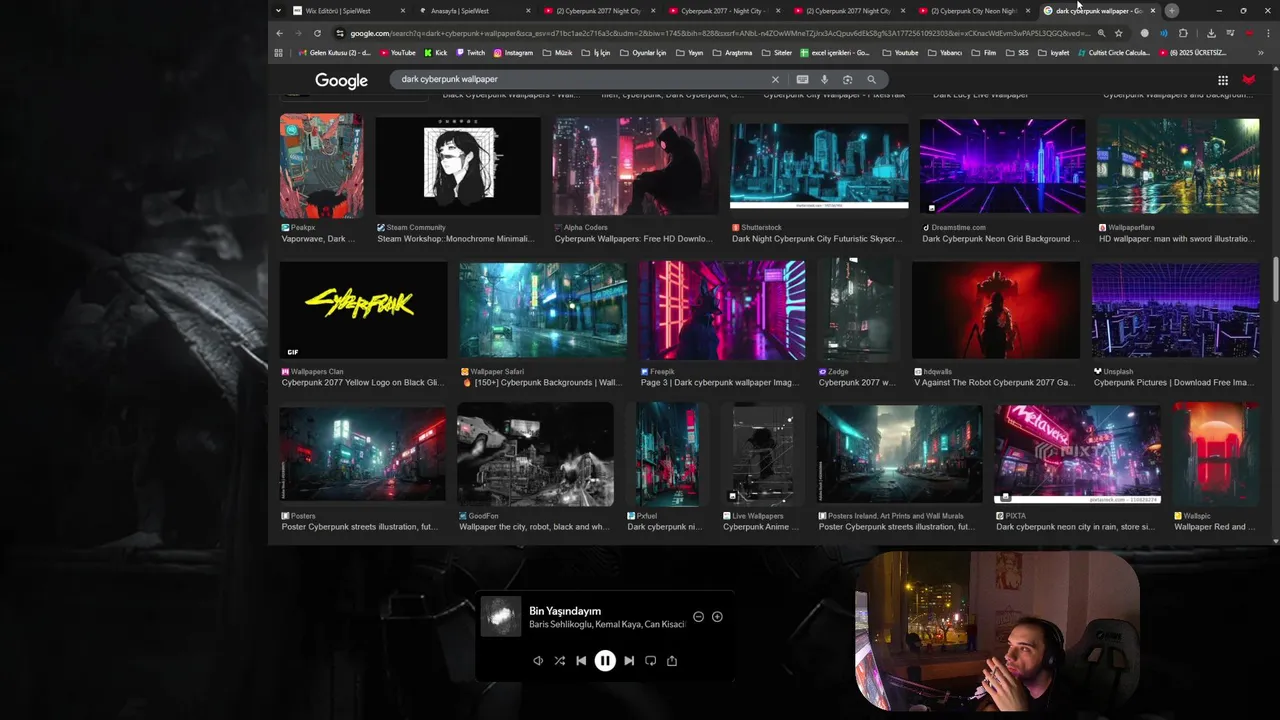Show more bookmarks via overflow chevron
Screen dimensions: 1280x720
(1261, 53)
